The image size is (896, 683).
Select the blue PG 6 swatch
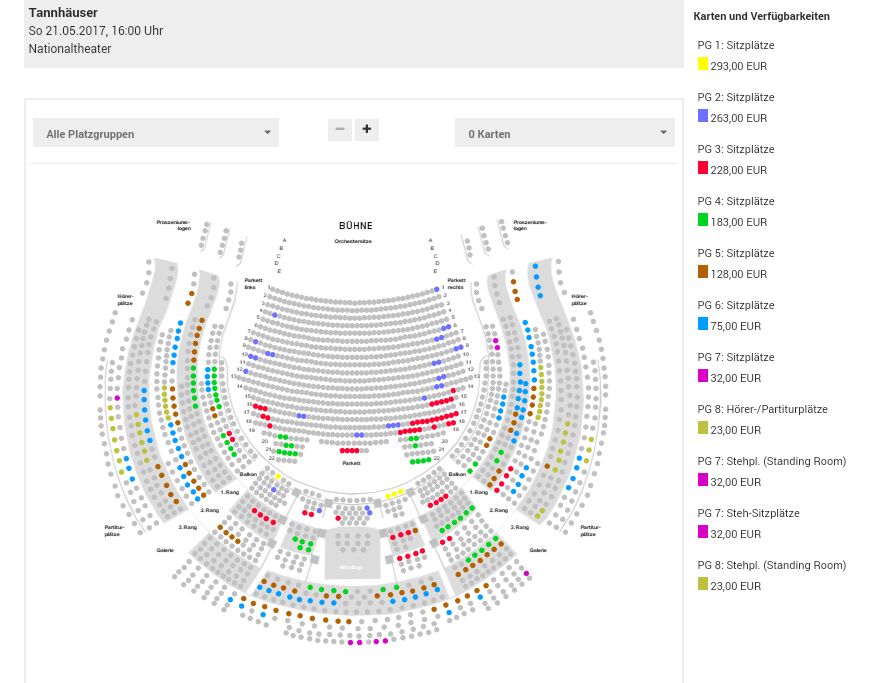tap(703, 323)
